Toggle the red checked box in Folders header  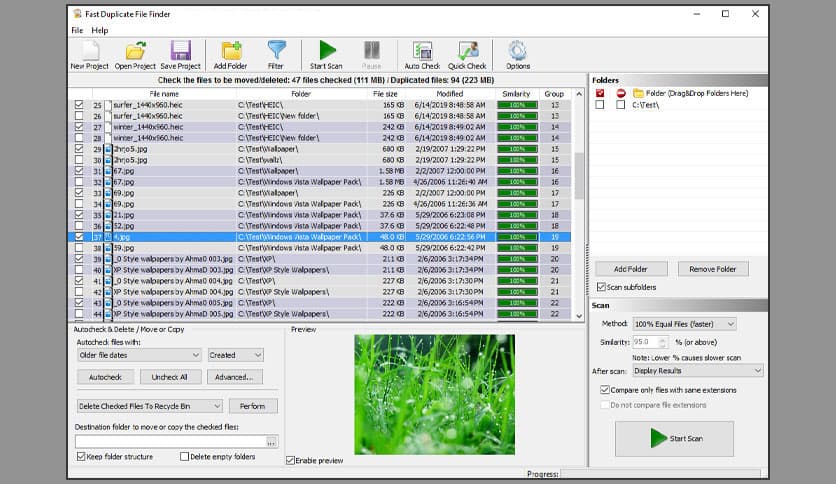(x=600, y=93)
